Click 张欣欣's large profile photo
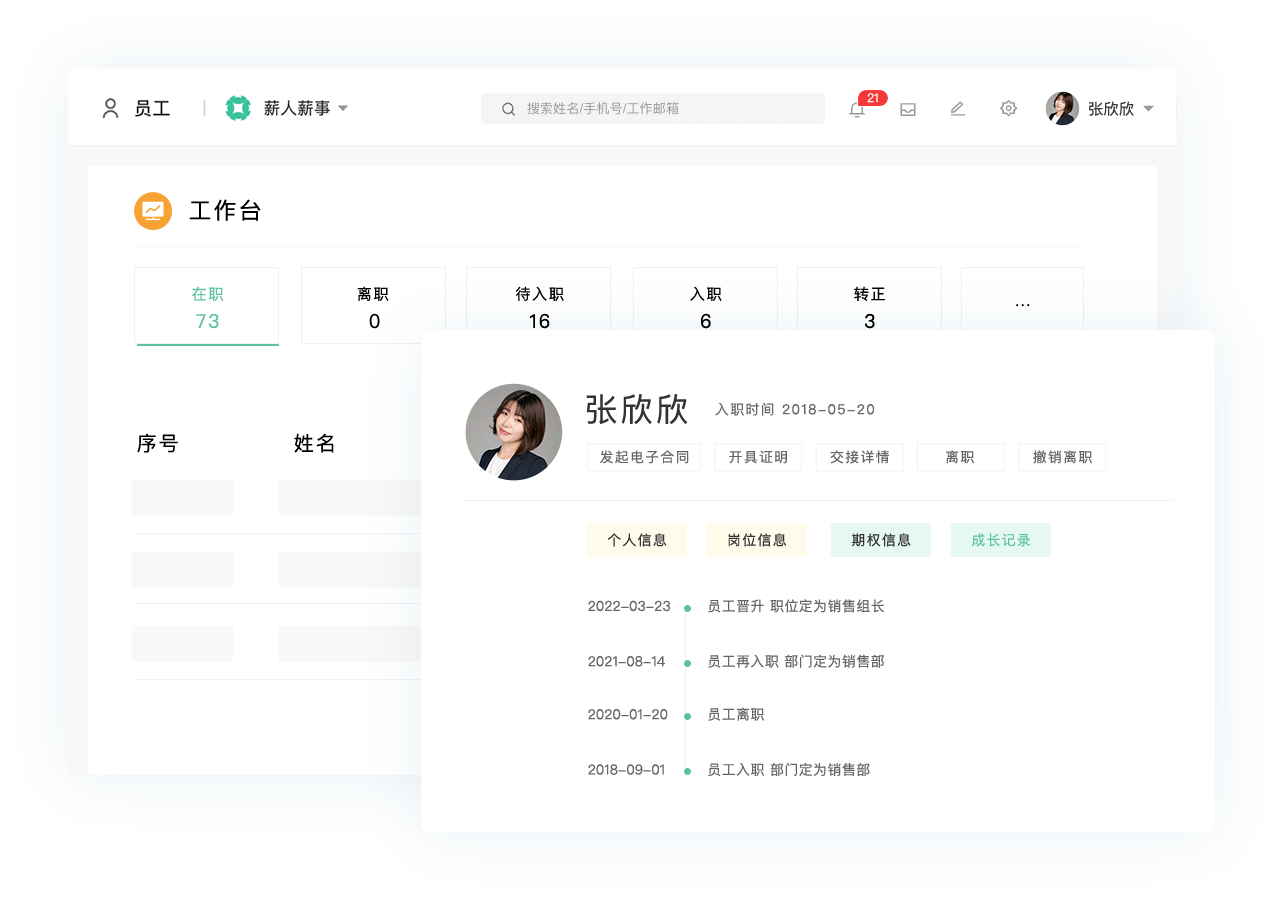The width and height of the screenshot is (1283, 900). point(513,432)
